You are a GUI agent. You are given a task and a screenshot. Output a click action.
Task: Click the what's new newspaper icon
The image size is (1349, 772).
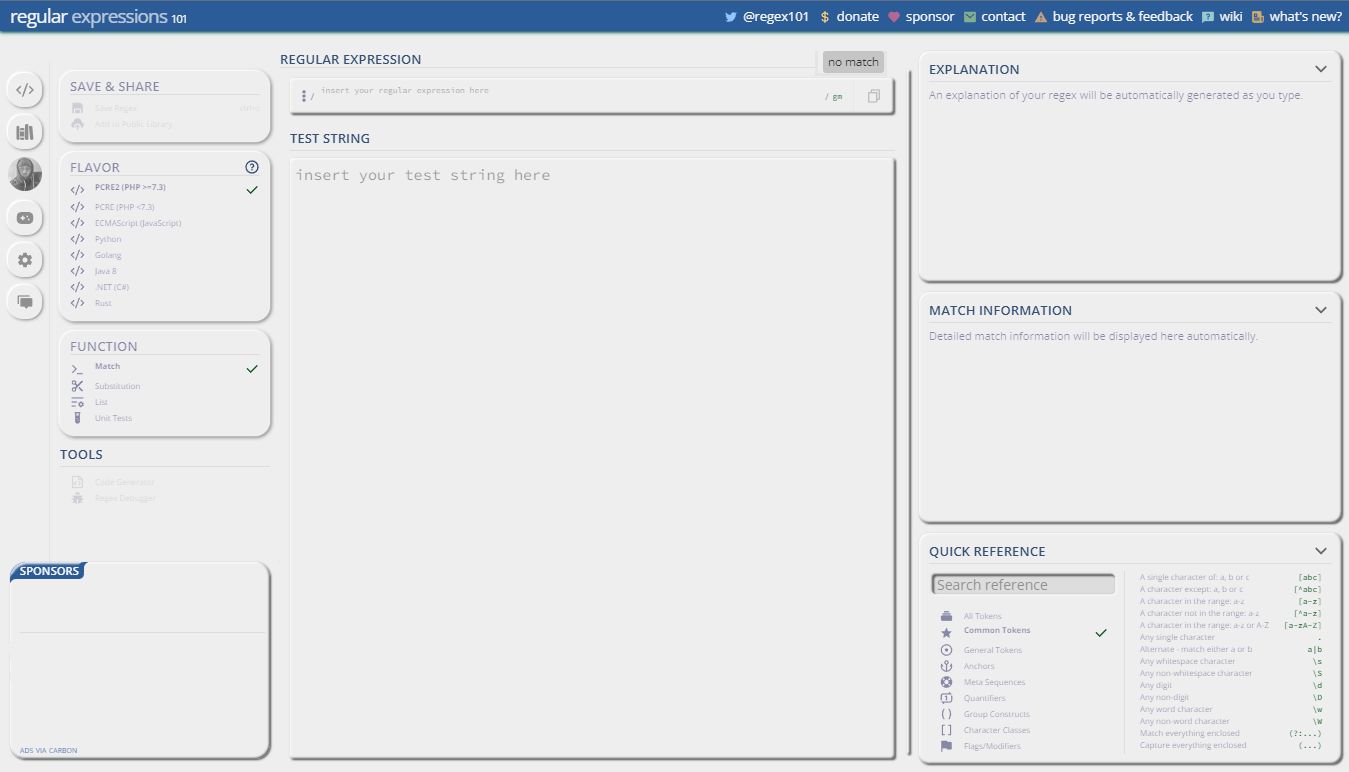point(1258,17)
